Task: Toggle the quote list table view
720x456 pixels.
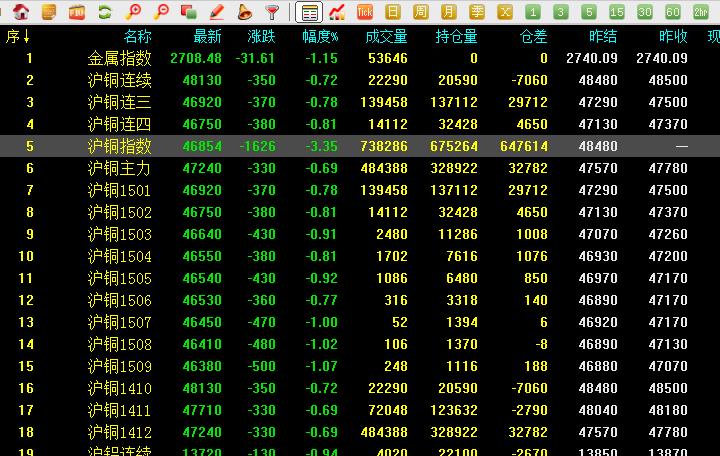Action: 310,12
